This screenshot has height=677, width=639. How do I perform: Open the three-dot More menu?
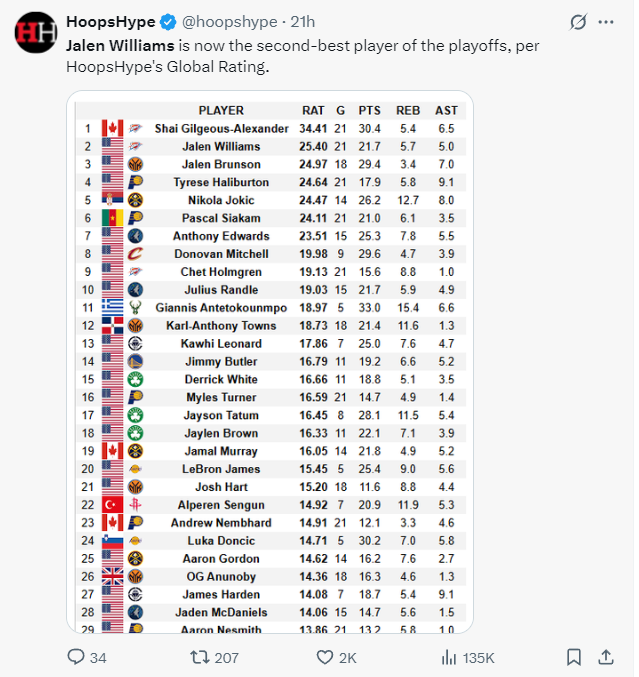(605, 22)
